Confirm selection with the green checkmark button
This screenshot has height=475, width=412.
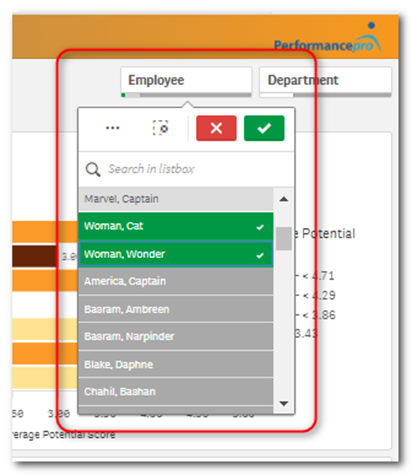[264, 128]
